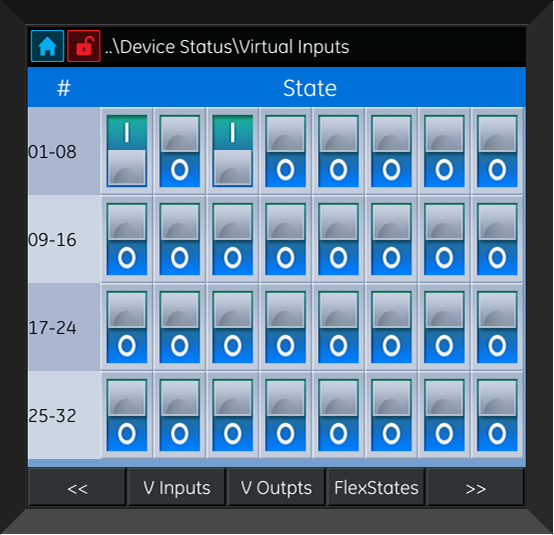This screenshot has height=535, width=554.
Task: Click the 09-16 row label
Action: click(52, 240)
